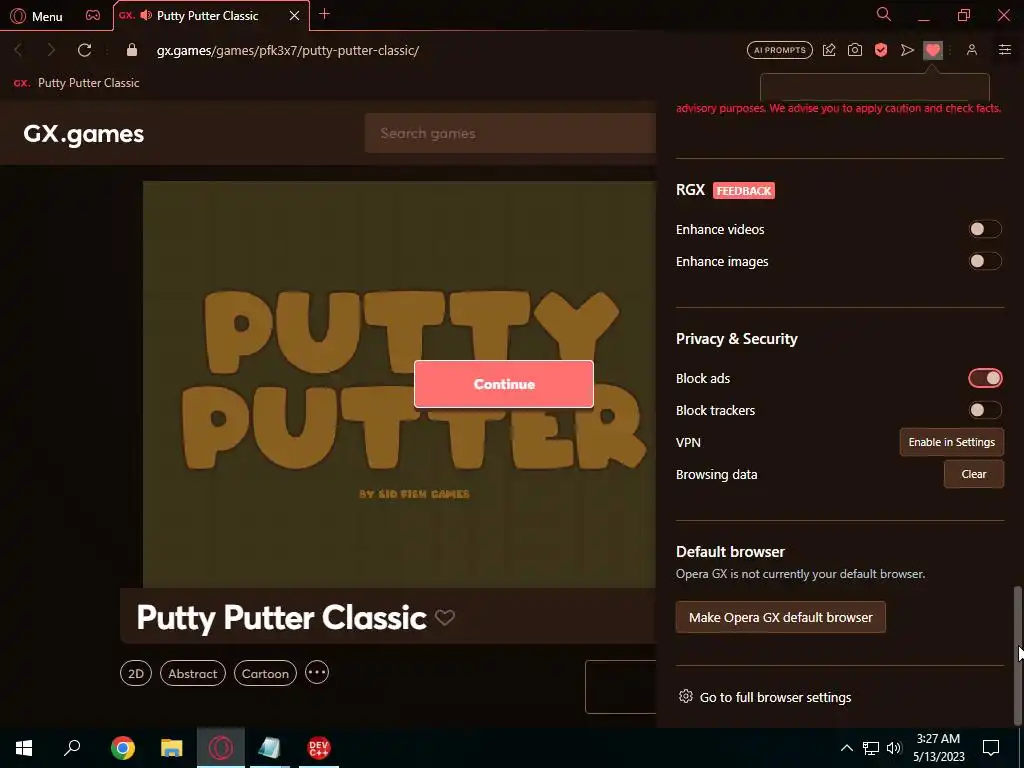Click the share page icon
Image resolution: width=1024 pixels, height=768 pixels.
pyautogui.click(x=829, y=50)
